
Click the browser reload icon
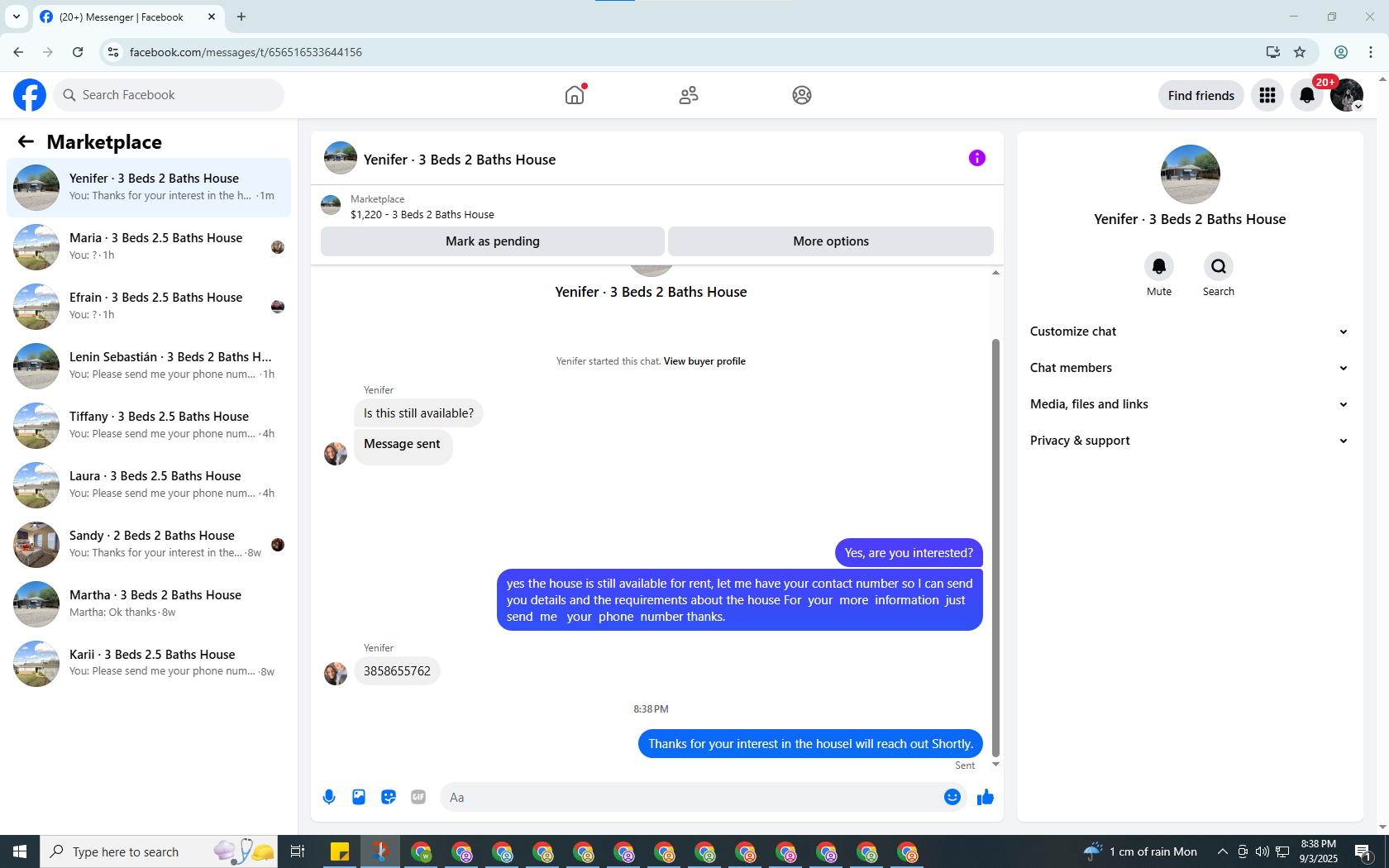click(x=78, y=52)
